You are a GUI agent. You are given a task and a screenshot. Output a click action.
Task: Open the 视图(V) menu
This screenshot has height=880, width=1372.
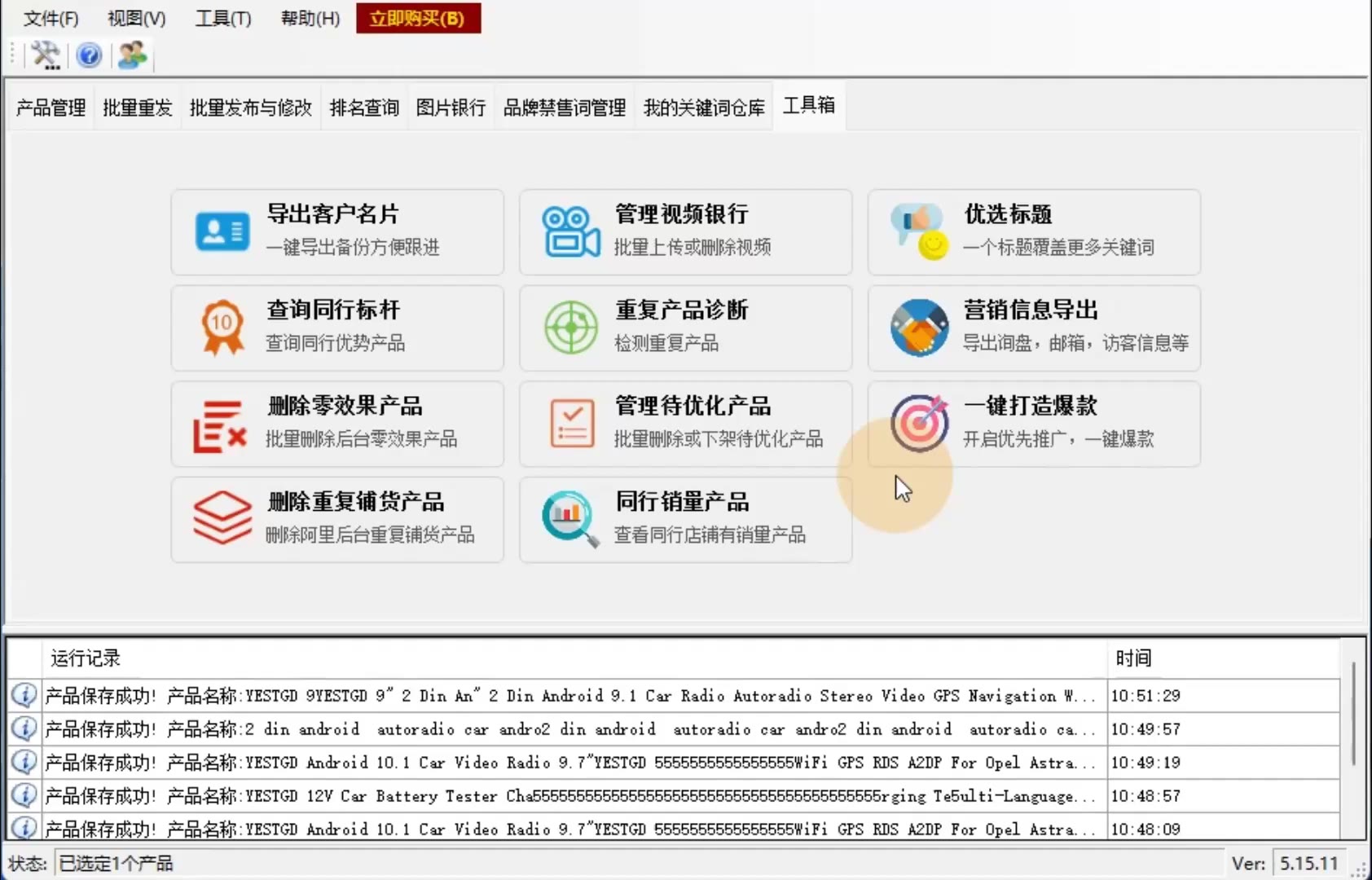pyautogui.click(x=137, y=18)
